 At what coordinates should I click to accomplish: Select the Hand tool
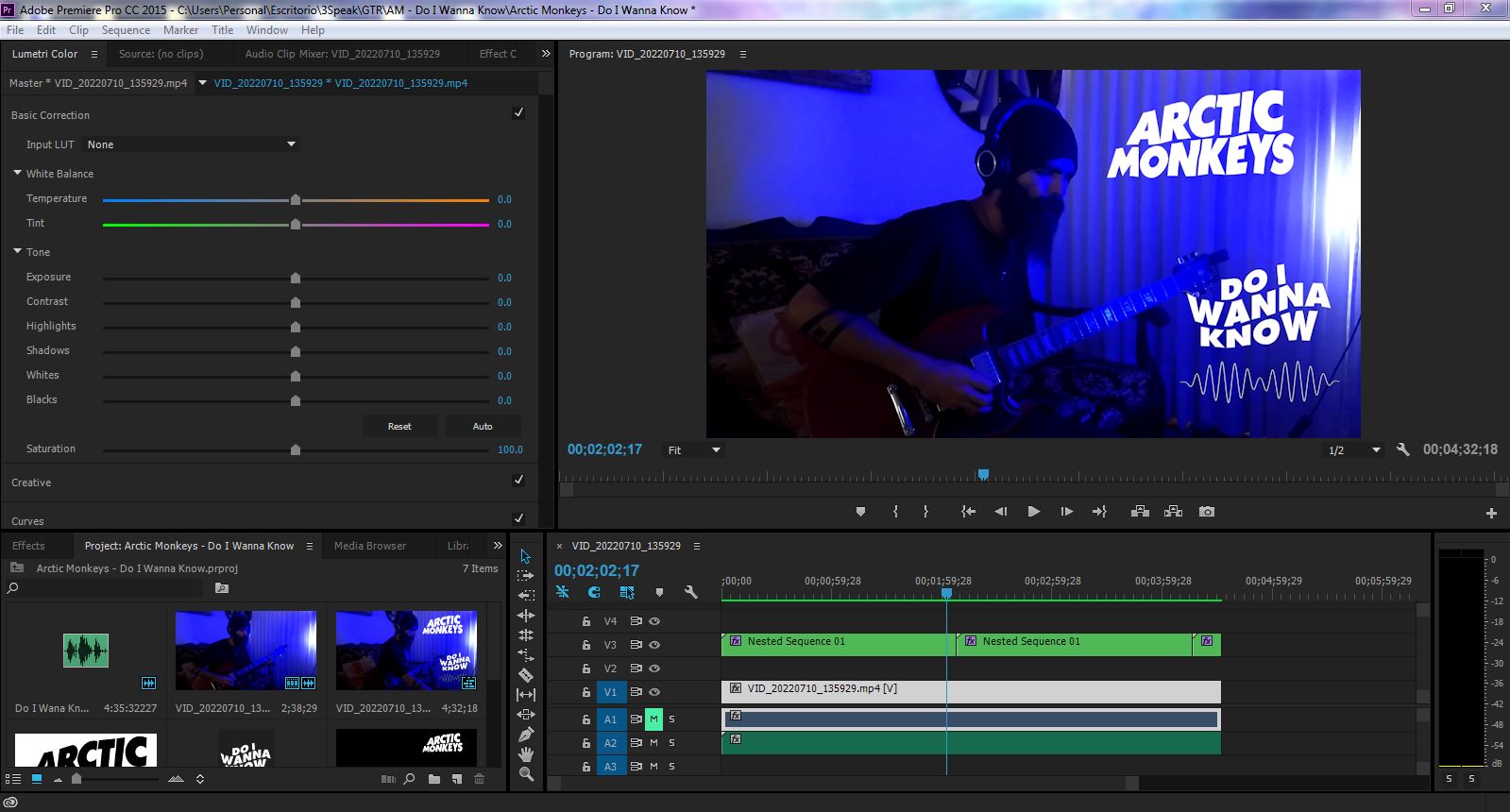[x=526, y=754]
